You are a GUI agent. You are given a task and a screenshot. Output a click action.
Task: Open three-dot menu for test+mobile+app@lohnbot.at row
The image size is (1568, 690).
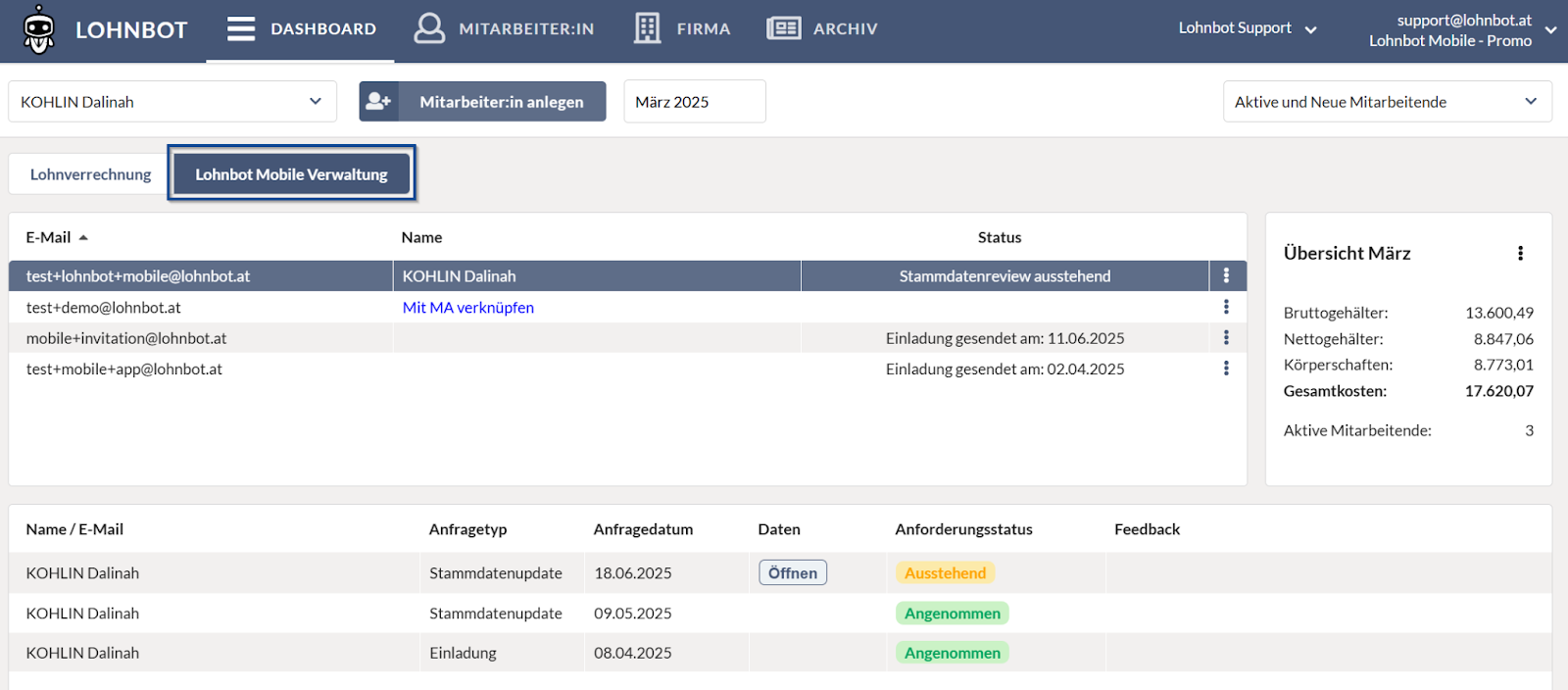point(1226,369)
